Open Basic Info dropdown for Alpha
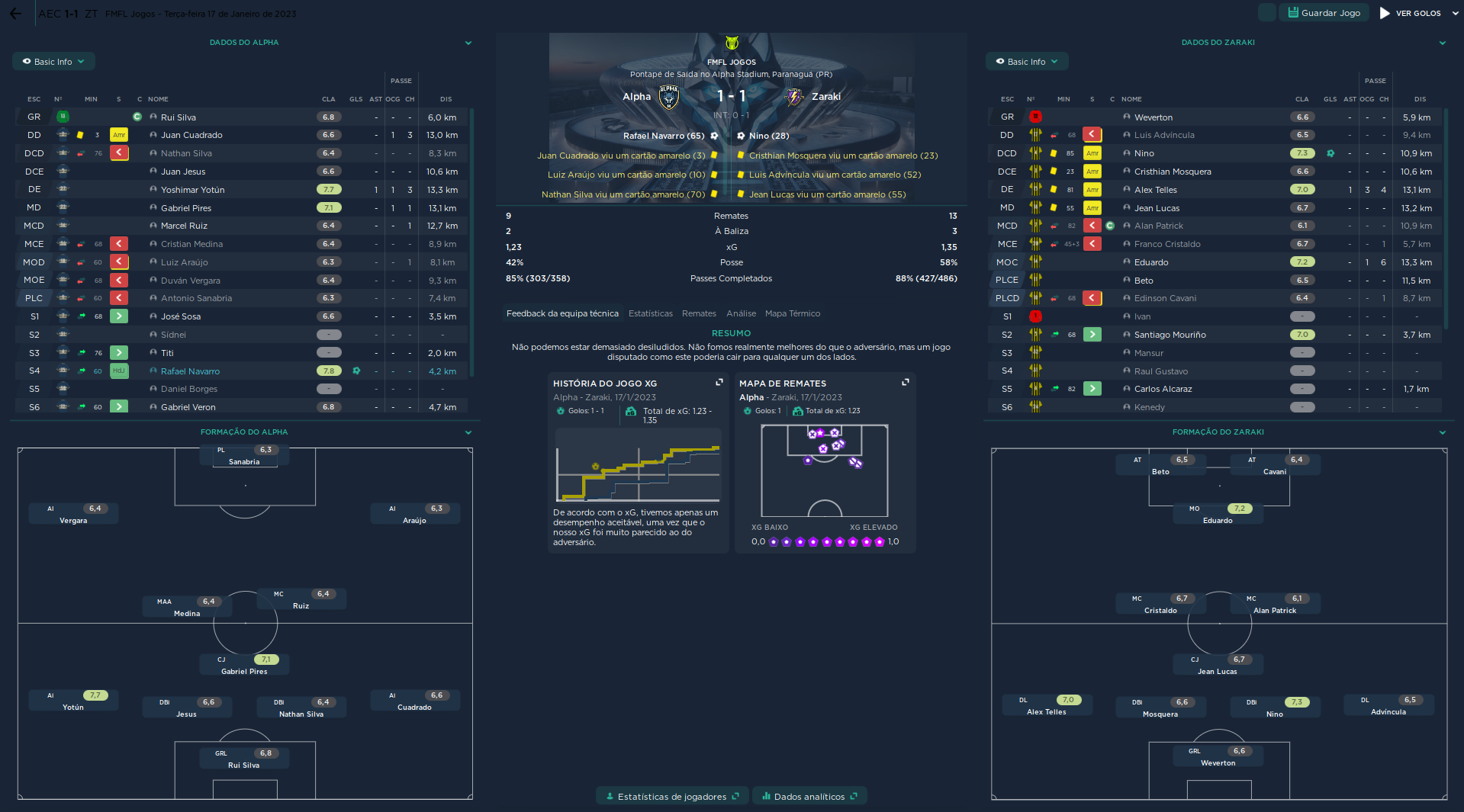 pos(53,62)
